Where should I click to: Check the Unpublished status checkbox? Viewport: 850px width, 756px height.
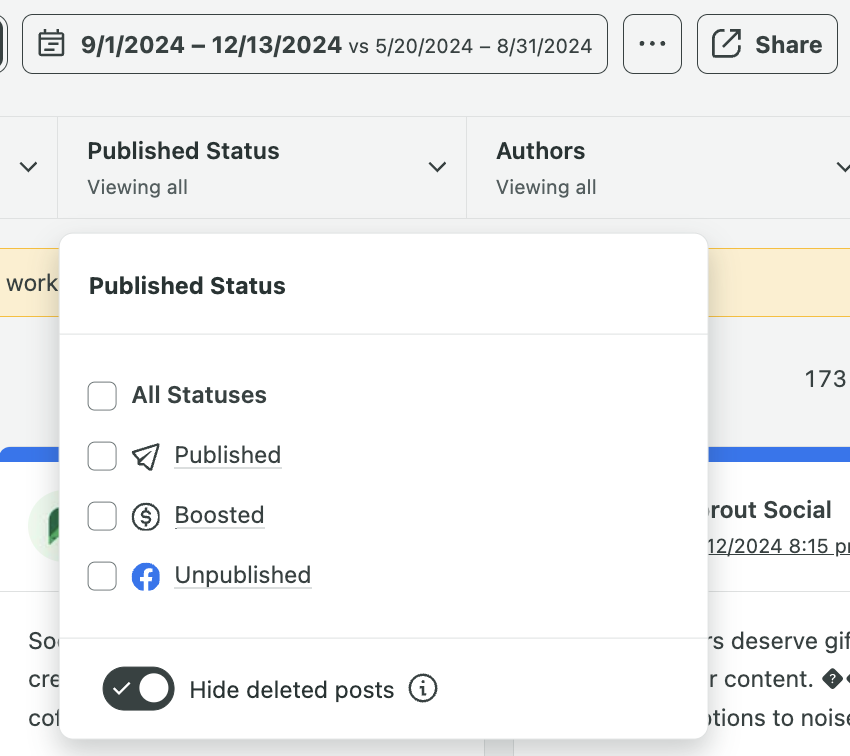[x=102, y=576]
